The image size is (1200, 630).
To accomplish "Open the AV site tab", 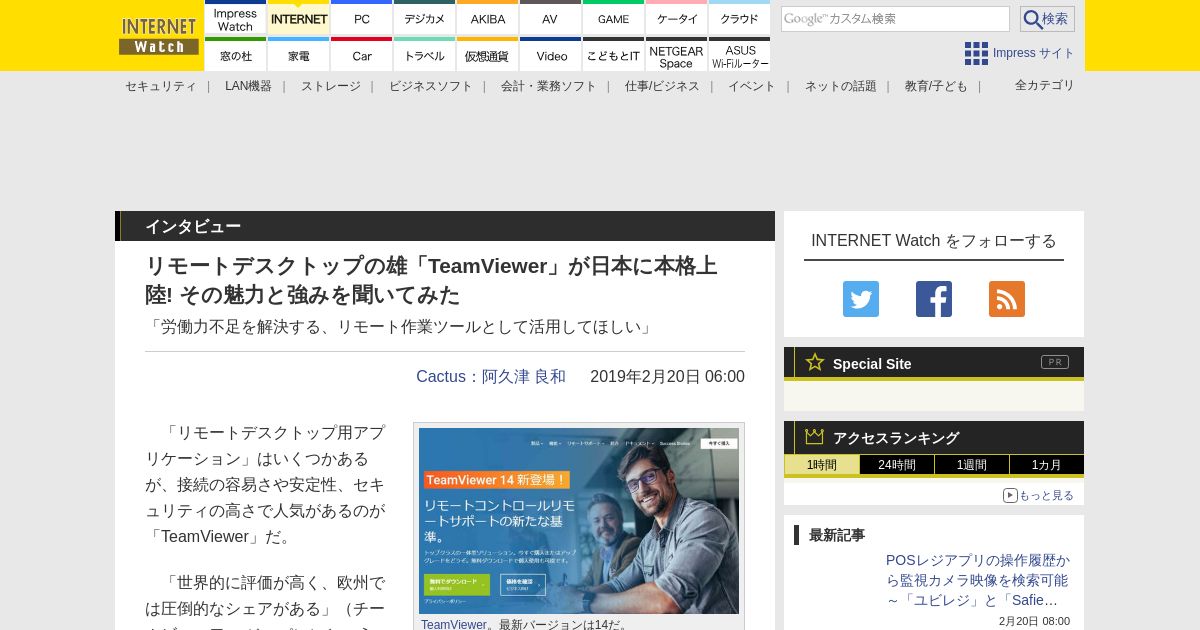I will tap(550, 18).
